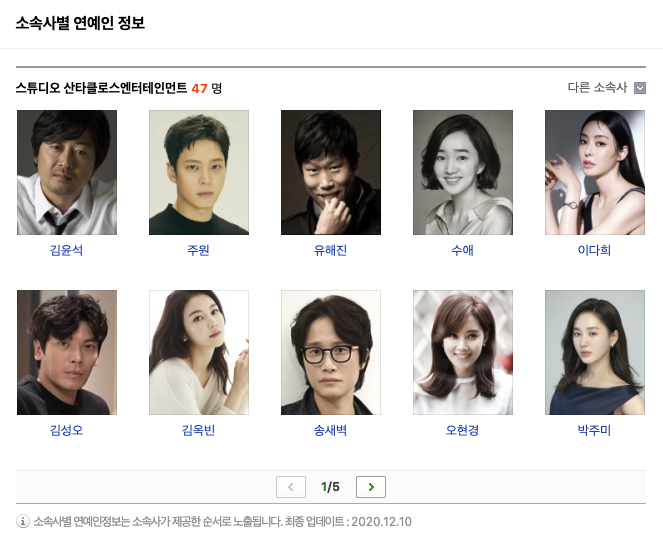Open the 다른 소속사 dropdown arrow
This screenshot has height=547, width=663.
pyautogui.click(x=640, y=88)
